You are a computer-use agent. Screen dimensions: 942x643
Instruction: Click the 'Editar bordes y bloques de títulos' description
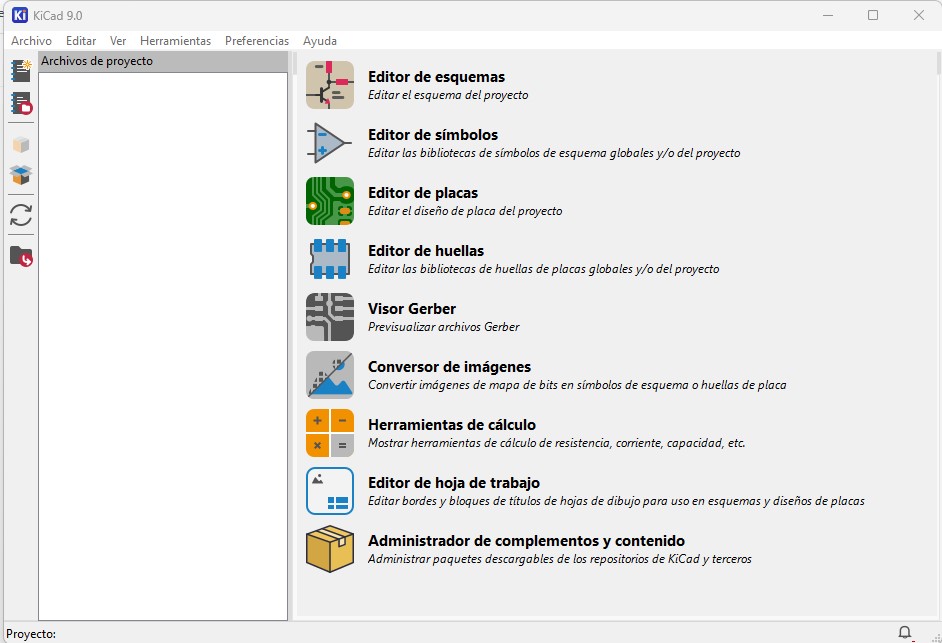click(616, 501)
